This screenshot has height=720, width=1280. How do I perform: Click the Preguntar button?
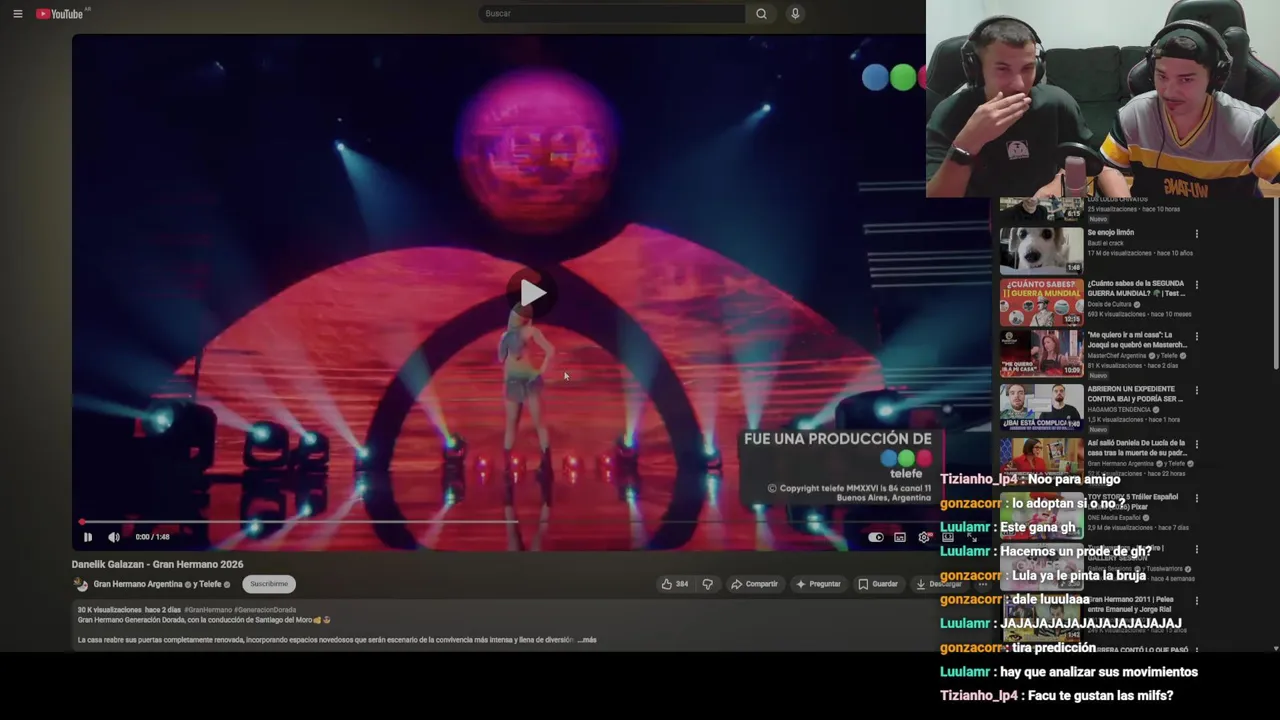tap(818, 584)
